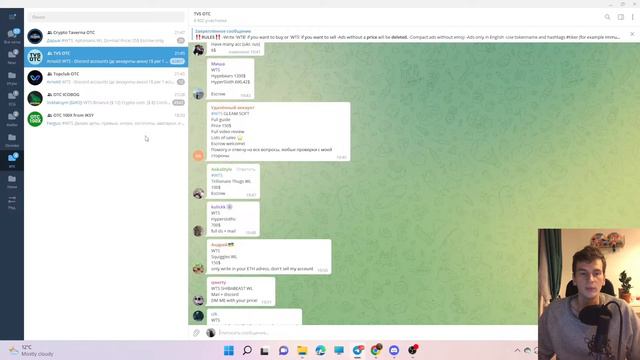Click the dark avatar of the bottom message
Screen dimensions: 640x360
point(199,316)
